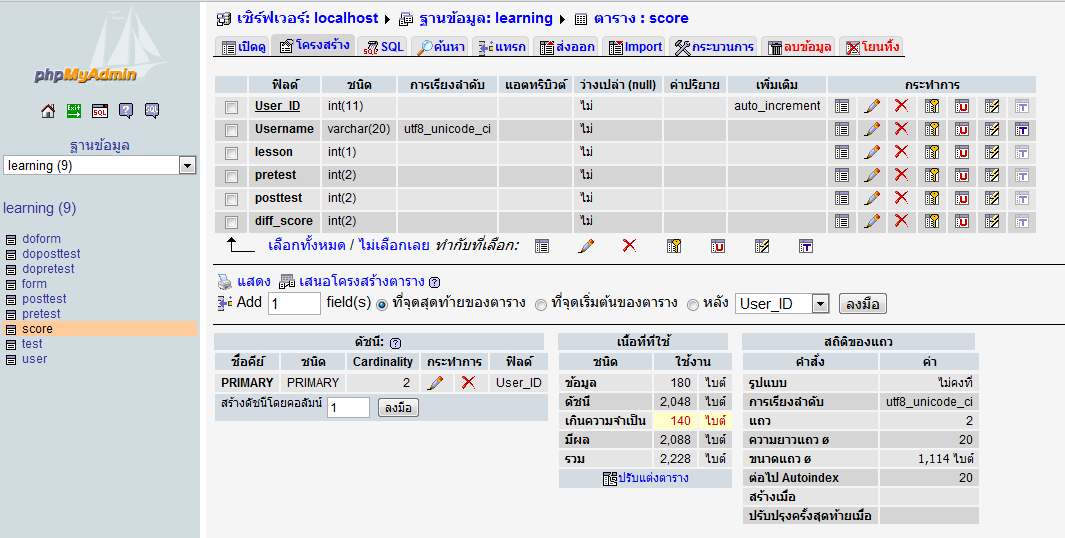Open the doform table in sidebar
The height and width of the screenshot is (538, 1065).
tap(41, 239)
